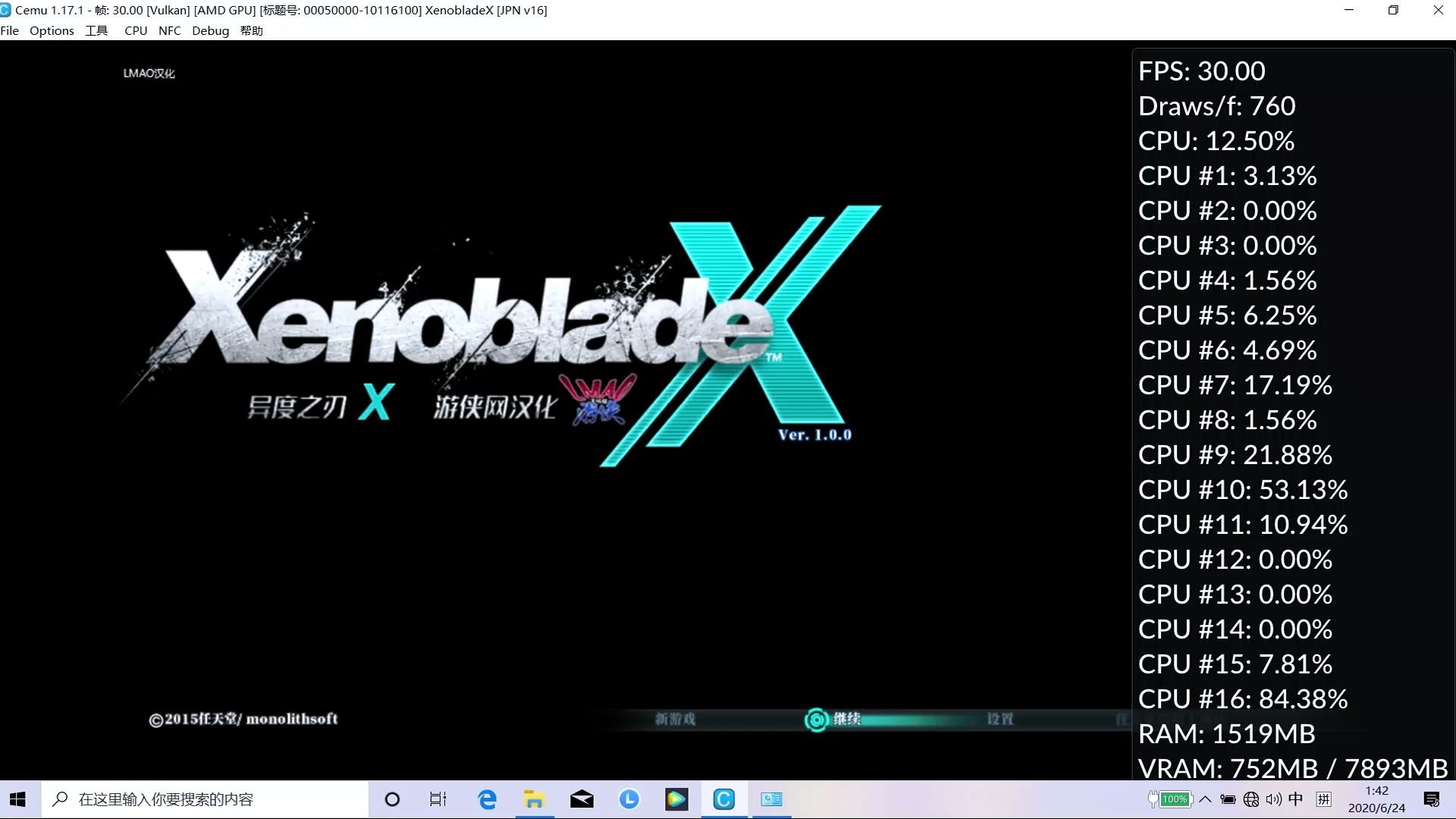The image size is (1456, 819).
Task: Open the Debug menu in Cemu
Action: [210, 30]
